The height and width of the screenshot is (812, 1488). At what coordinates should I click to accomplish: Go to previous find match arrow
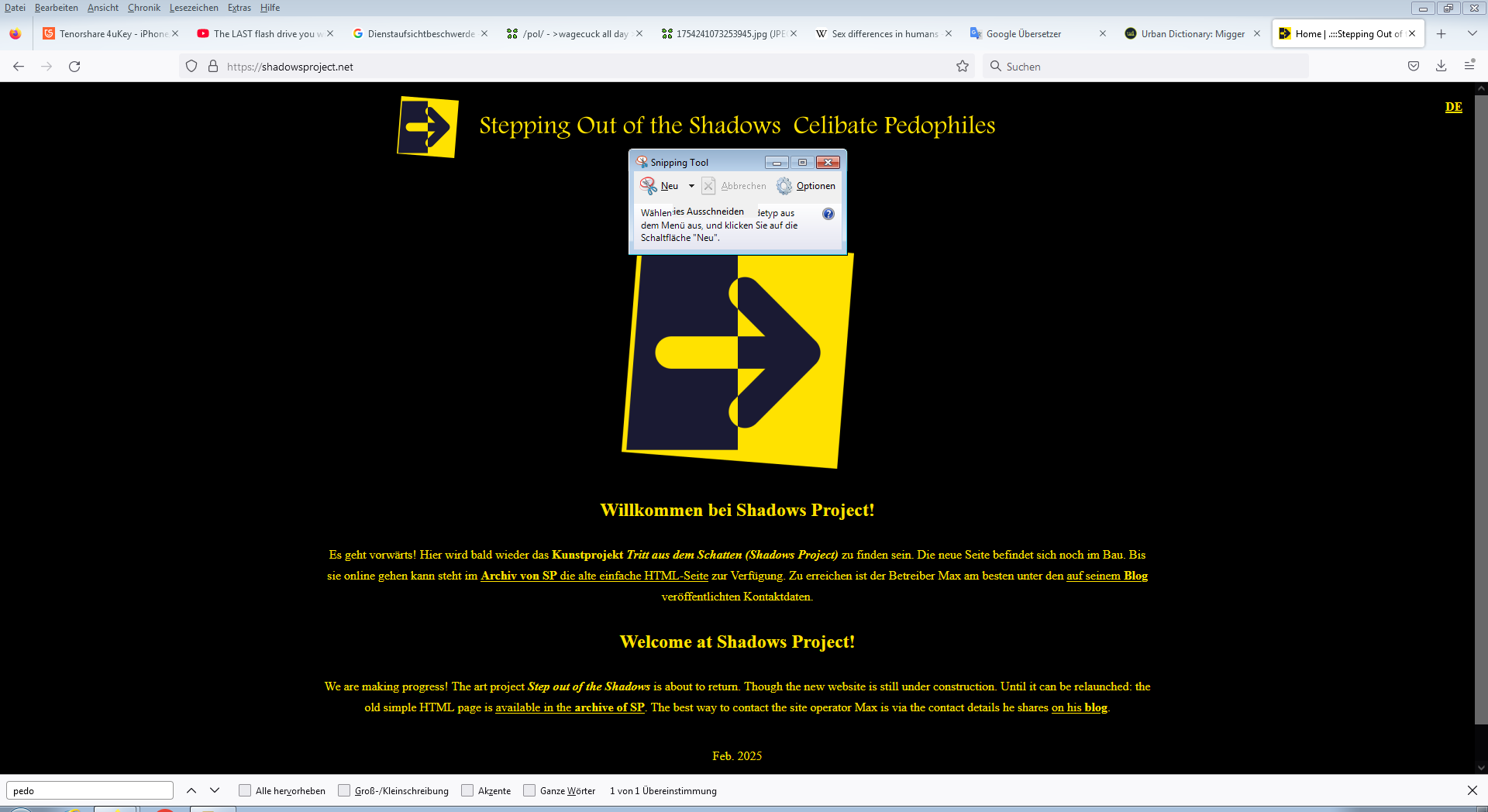191,790
